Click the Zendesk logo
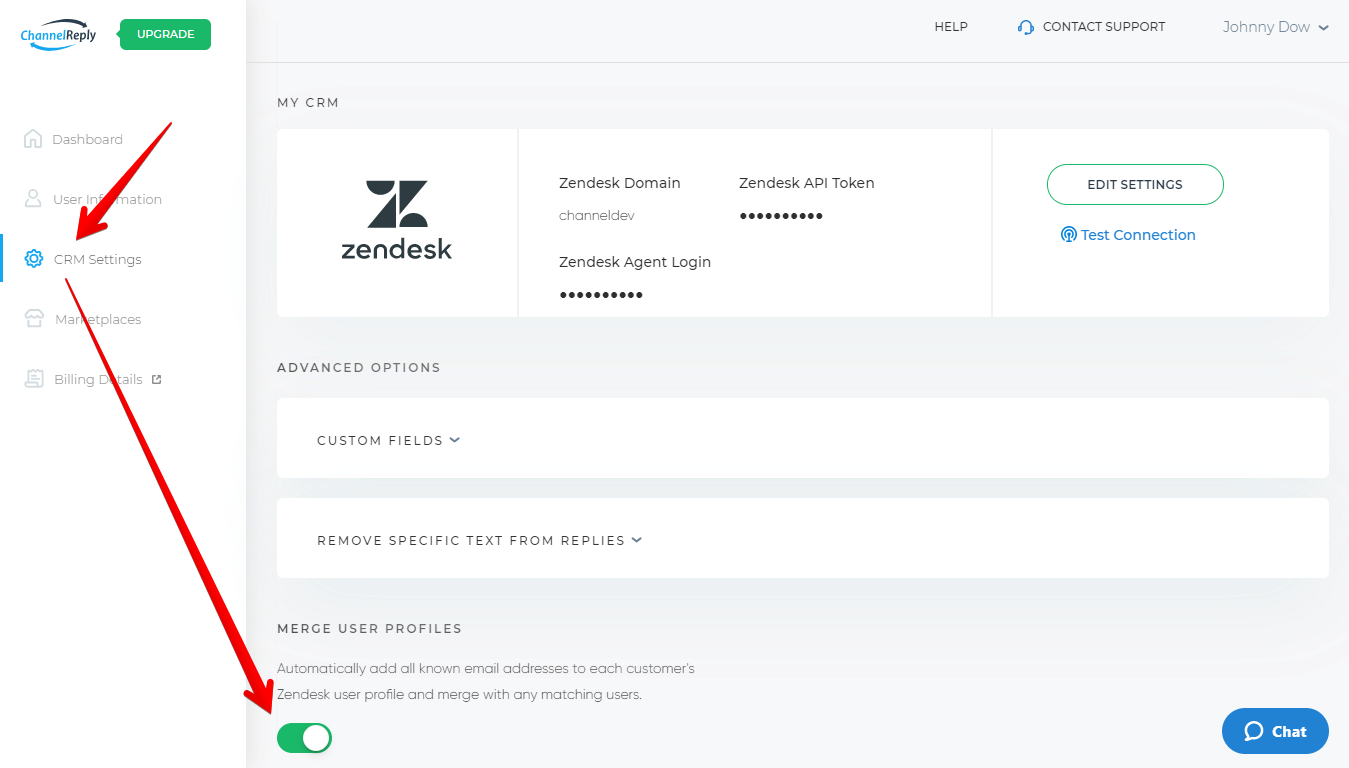Image resolution: width=1349 pixels, height=768 pixels. tap(397, 220)
